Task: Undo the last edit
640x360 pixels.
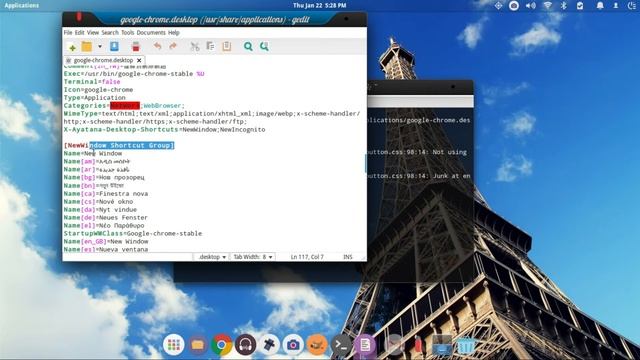Action: pos(158,46)
